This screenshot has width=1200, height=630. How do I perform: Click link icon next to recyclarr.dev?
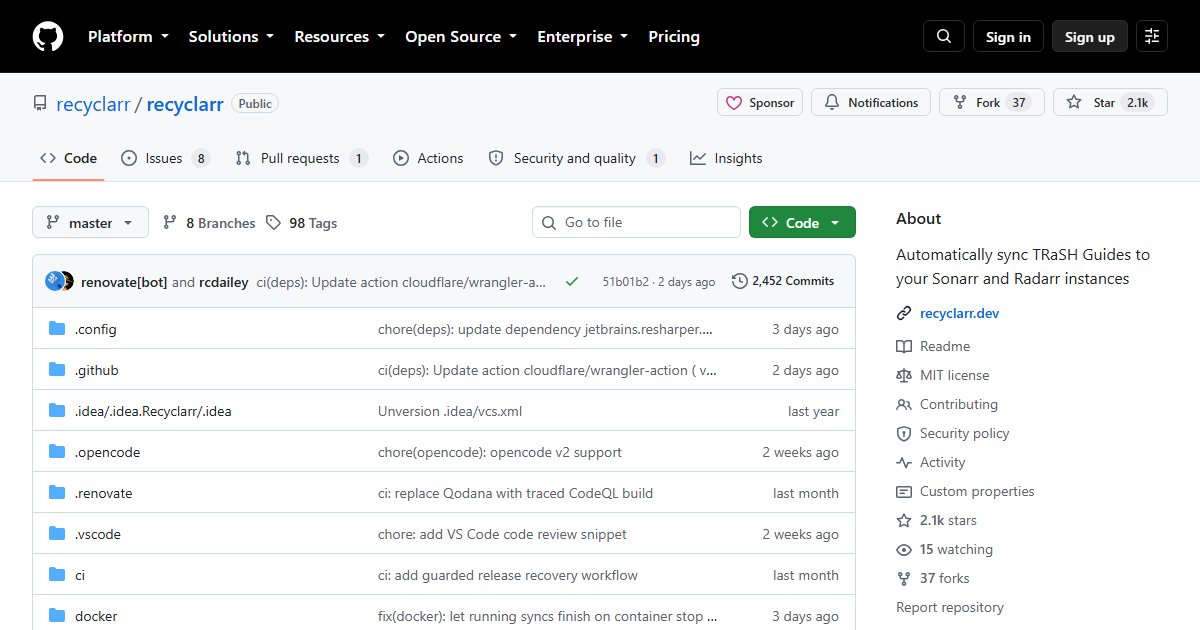tap(904, 313)
